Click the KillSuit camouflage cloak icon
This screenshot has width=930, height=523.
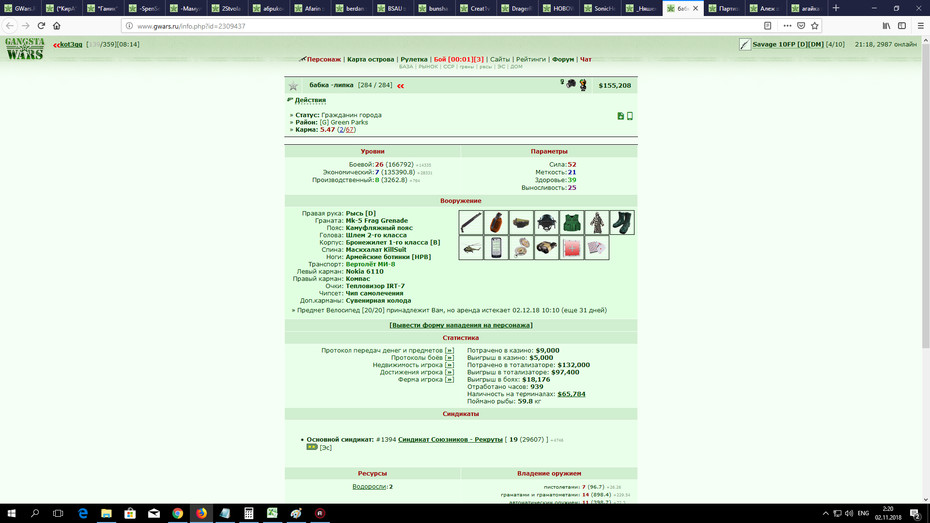click(x=597, y=222)
